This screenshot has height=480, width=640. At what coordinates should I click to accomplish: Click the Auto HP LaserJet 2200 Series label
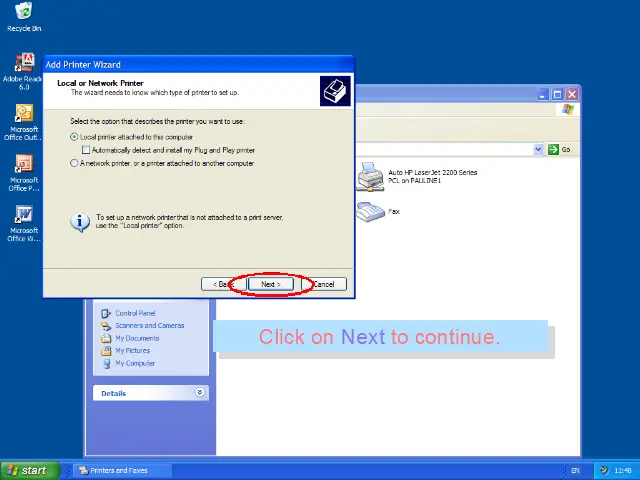pos(433,176)
